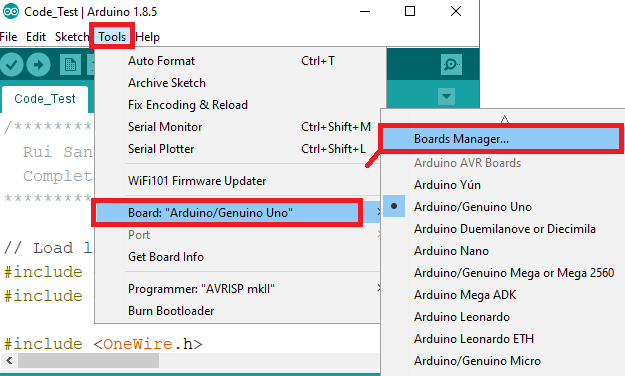
Task: Click the horizontal scrollbar left arrow
Action: pyautogui.click(x=9, y=361)
